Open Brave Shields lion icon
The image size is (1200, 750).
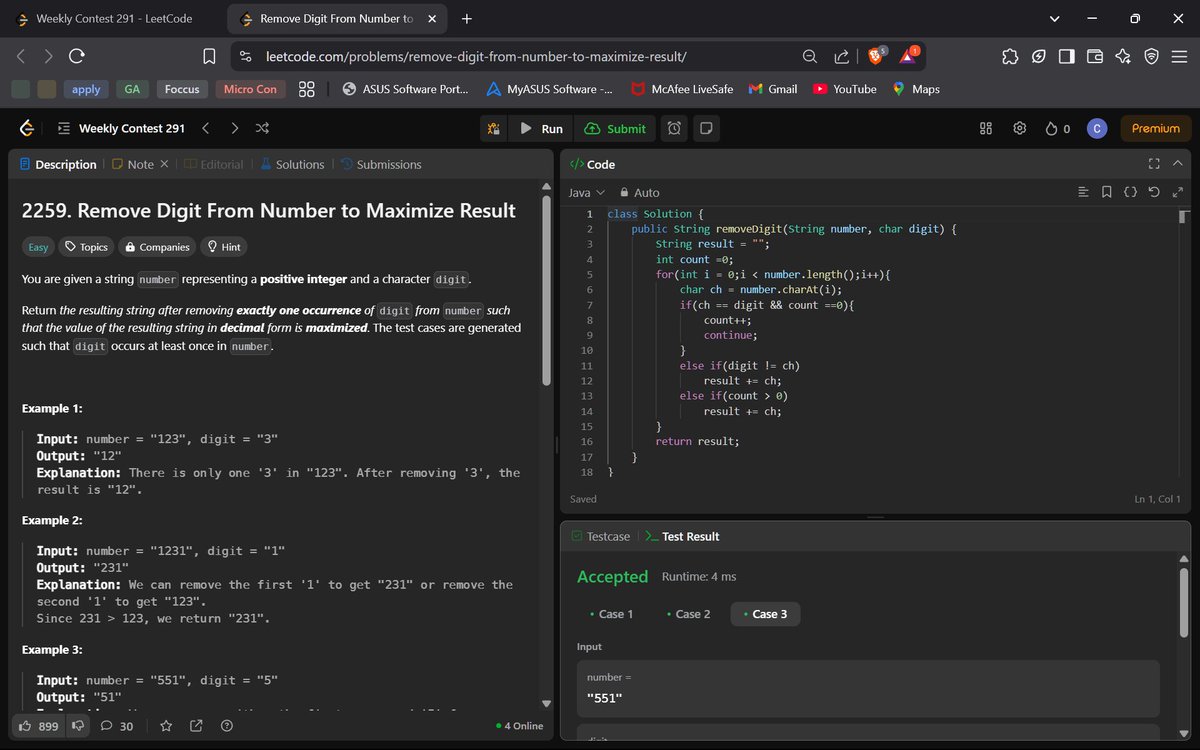click(x=877, y=56)
